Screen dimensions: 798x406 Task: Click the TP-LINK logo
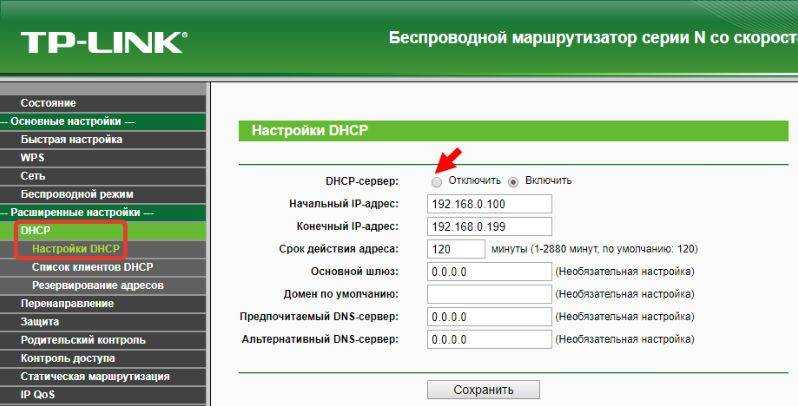tap(104, 43)
